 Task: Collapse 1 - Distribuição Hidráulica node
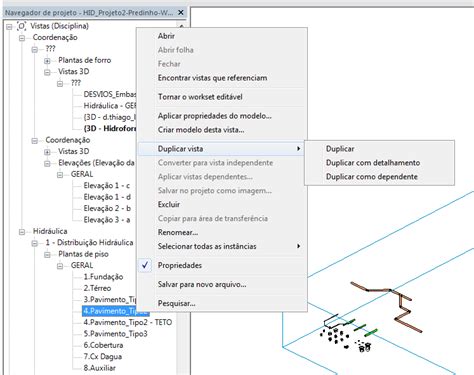tap(34, 243)
